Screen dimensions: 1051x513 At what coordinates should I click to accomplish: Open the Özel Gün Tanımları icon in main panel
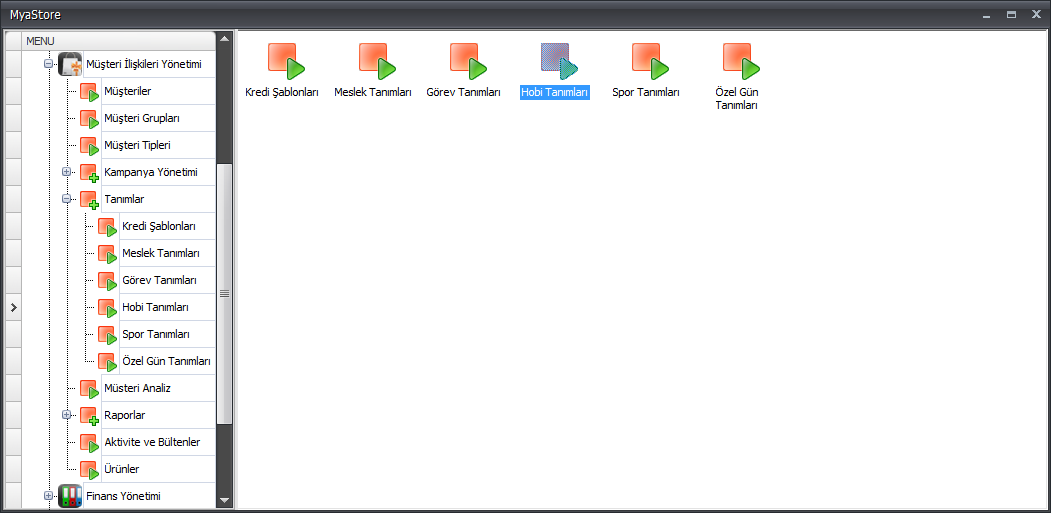[x=737, y=62]
